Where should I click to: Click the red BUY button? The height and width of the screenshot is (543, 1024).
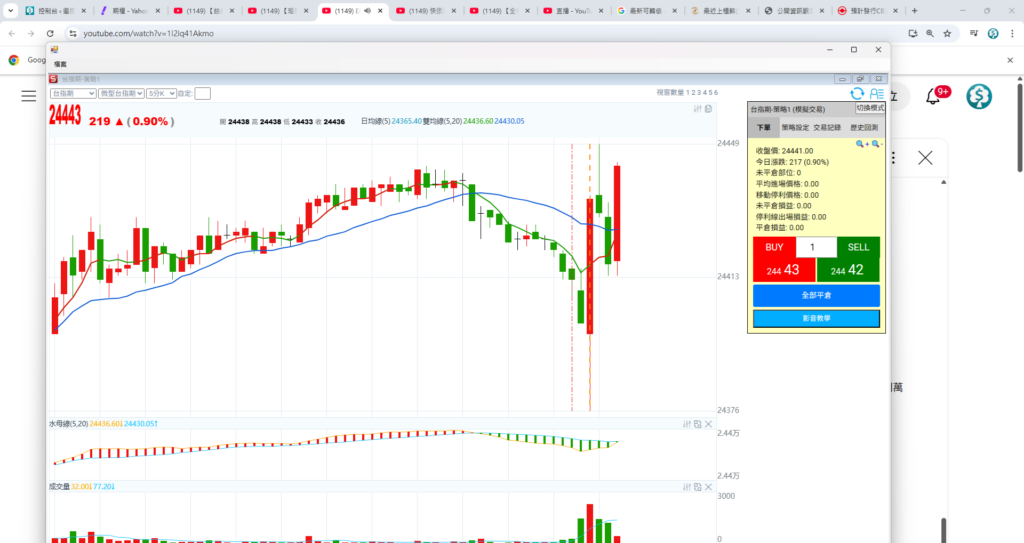click(x=775, y=247)
